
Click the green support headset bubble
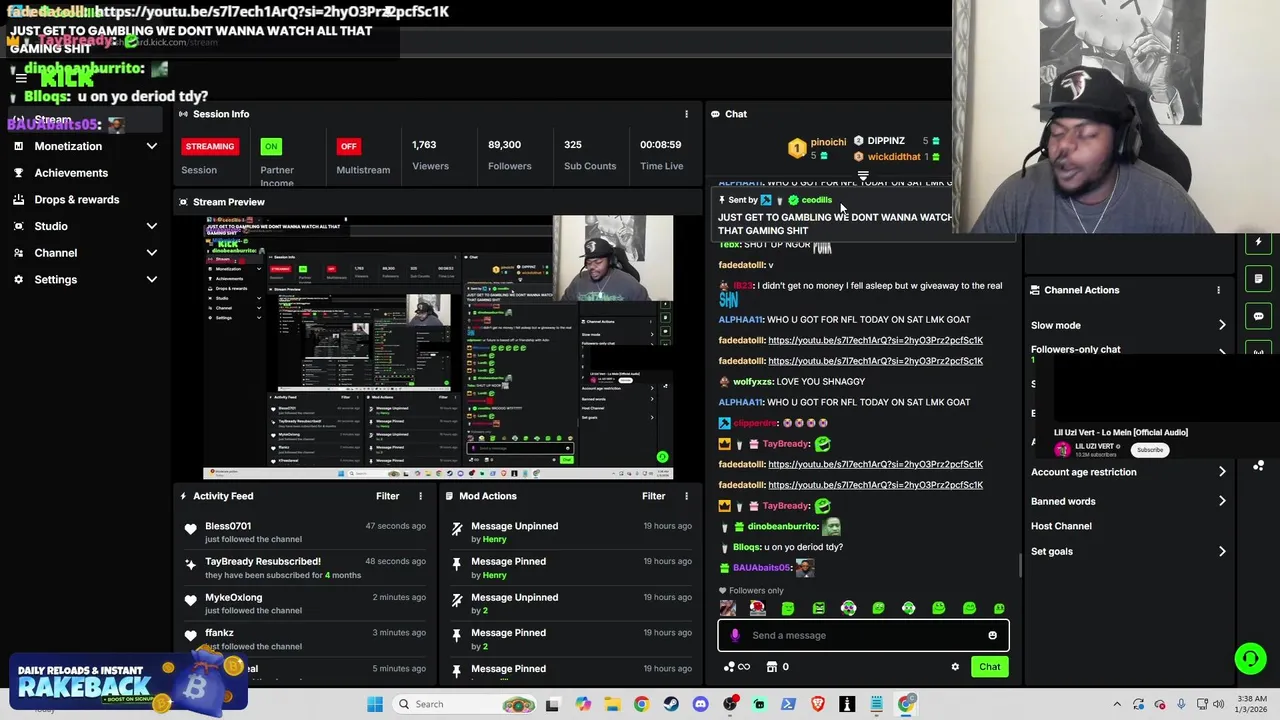pyautogui.click(x=1249, y=658)
